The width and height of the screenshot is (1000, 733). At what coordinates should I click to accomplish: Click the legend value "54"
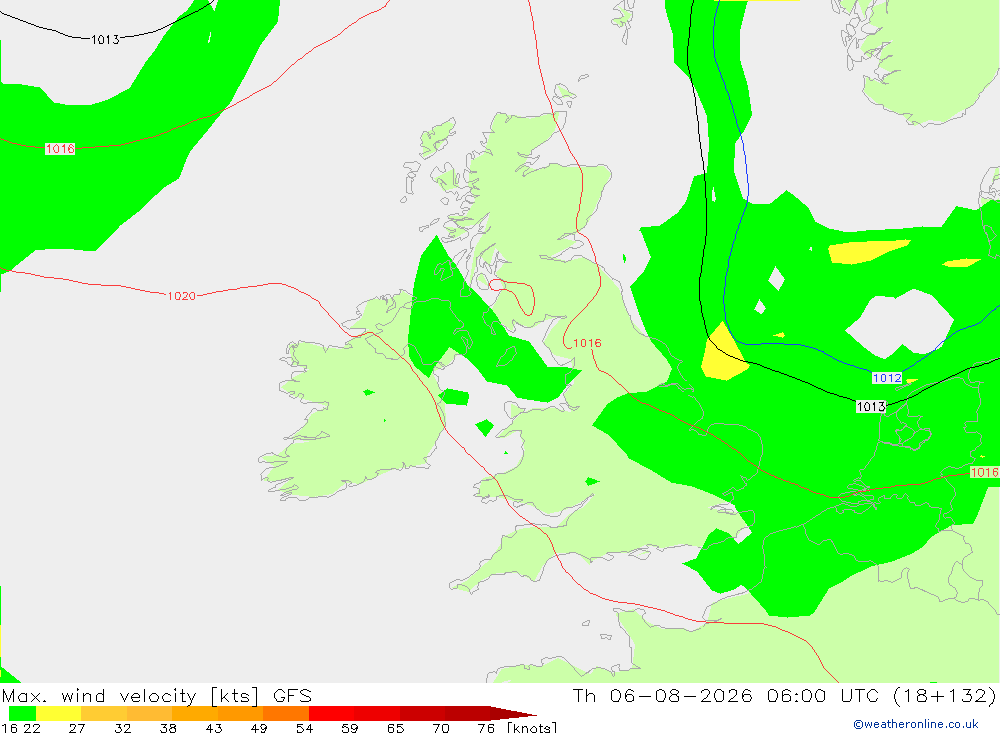point(304,728)
